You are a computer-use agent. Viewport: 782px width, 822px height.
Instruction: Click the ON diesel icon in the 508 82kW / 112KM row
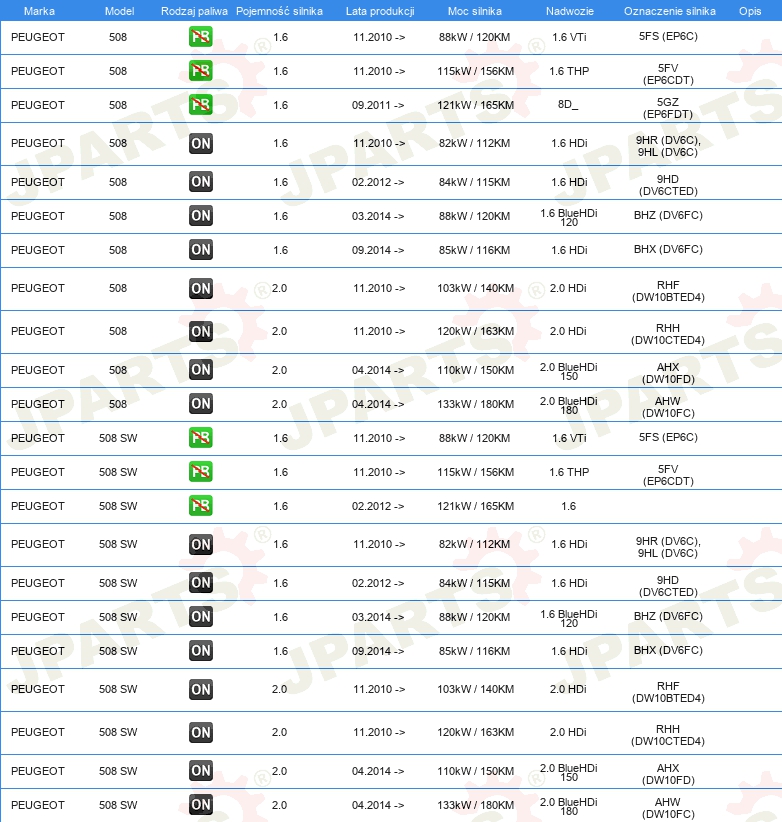[201, 143]
